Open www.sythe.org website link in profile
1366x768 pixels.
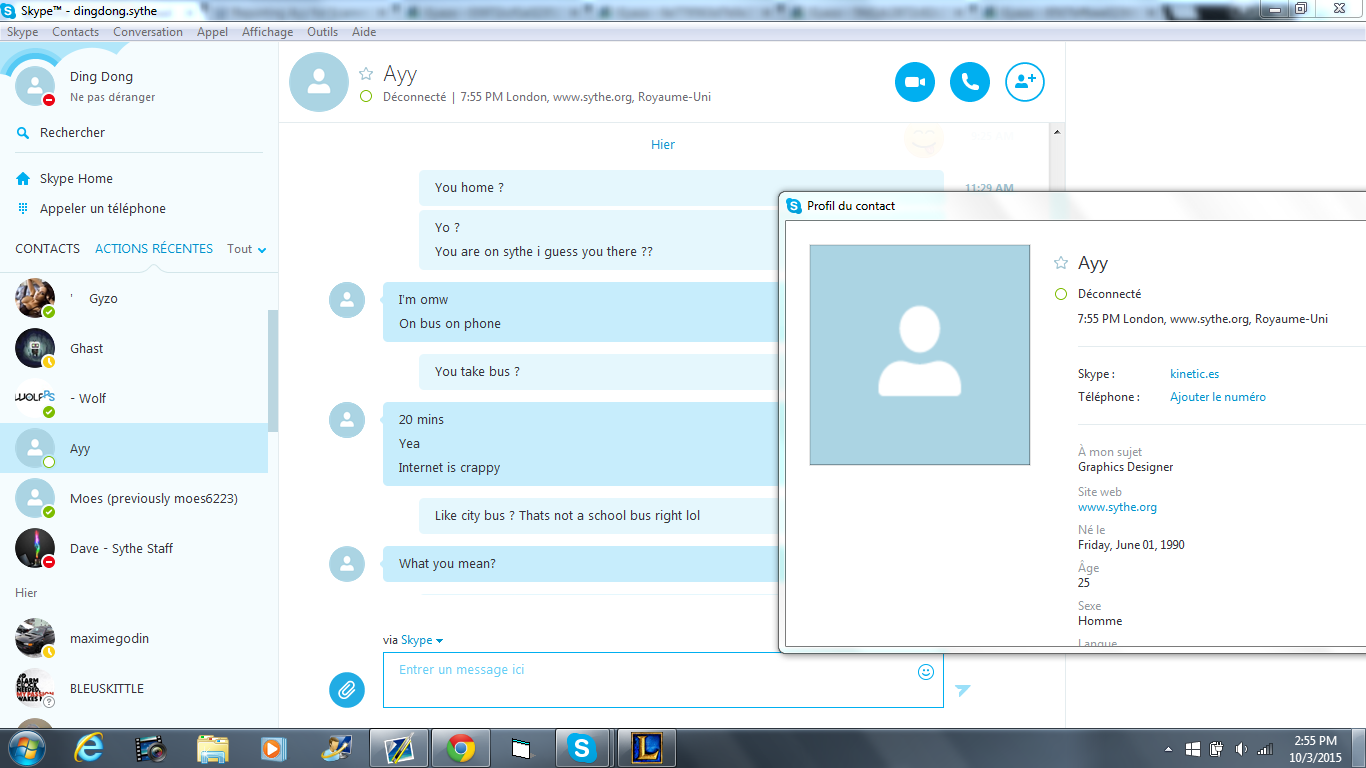tap(1117, 507)
